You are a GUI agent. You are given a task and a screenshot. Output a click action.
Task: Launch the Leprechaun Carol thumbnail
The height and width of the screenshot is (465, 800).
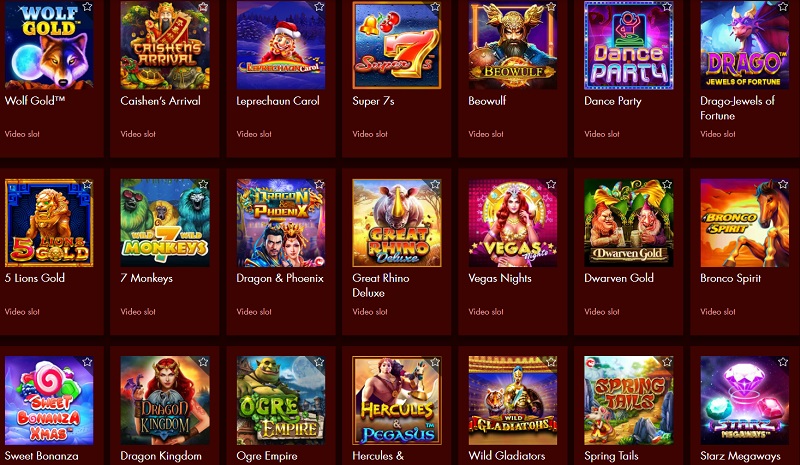tap(281, 45)
